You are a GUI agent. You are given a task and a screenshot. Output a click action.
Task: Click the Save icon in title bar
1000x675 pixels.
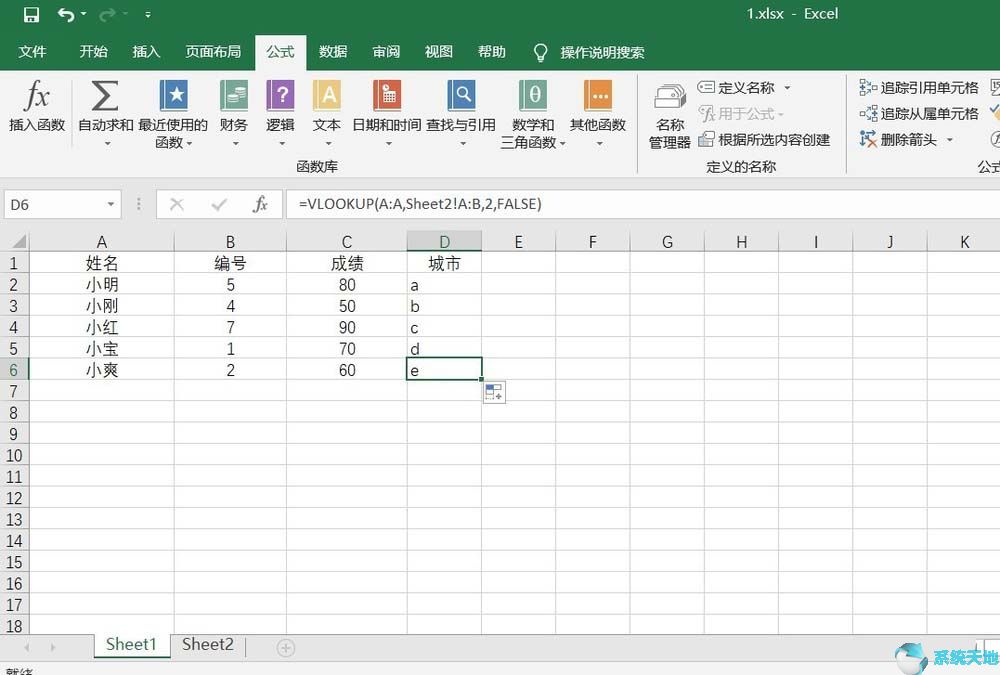pos(31,14)
